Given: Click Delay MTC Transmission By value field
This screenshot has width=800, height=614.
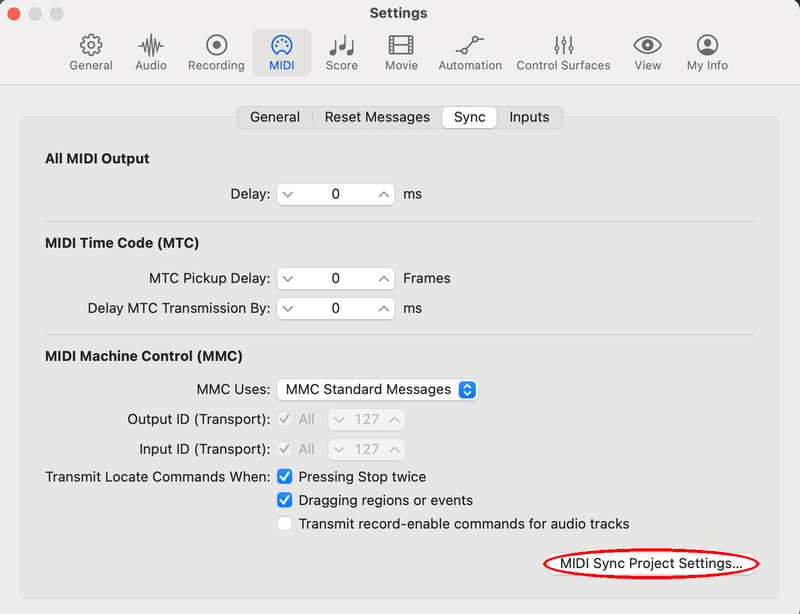Looking at the screenshot, I should (x=336, y=309).
